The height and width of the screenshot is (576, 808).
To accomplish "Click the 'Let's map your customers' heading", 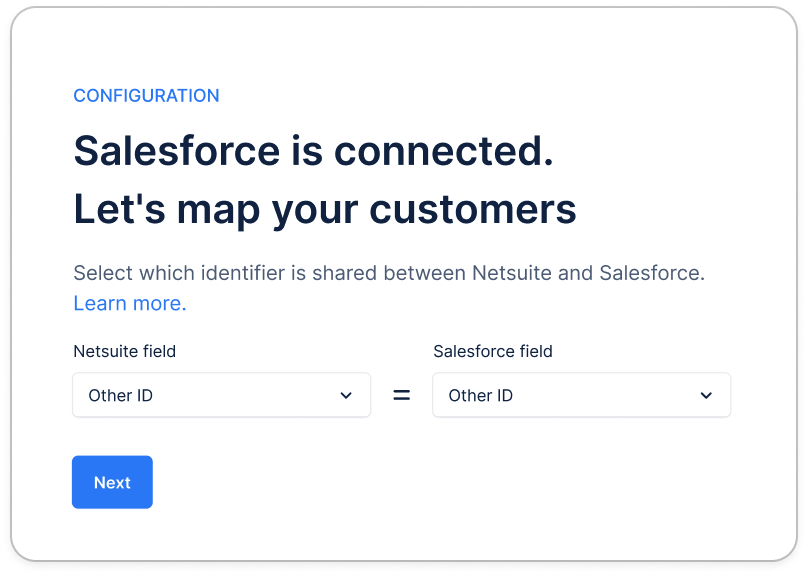I will click(x=325, y=209).
